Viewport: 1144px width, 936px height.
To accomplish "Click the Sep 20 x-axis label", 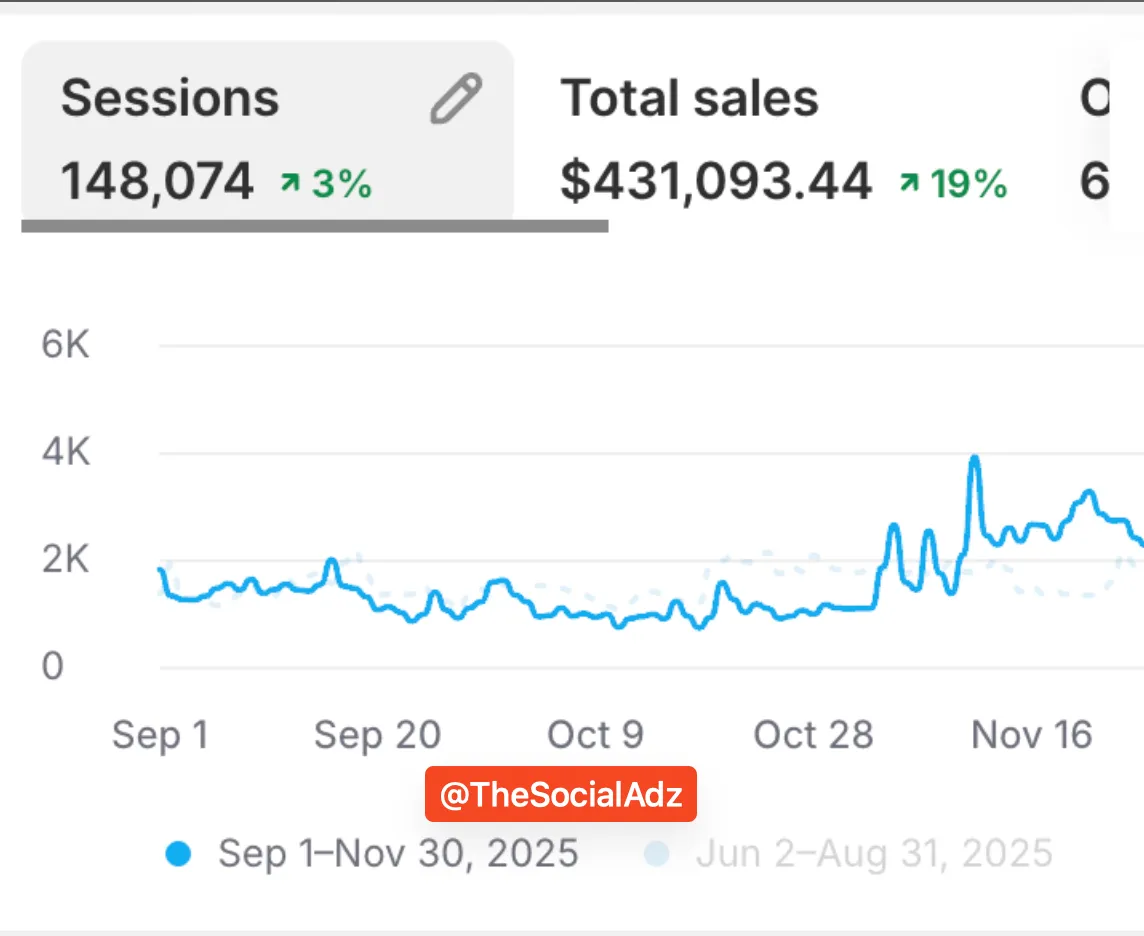I will pyautogui.click(x=377, y=735).
